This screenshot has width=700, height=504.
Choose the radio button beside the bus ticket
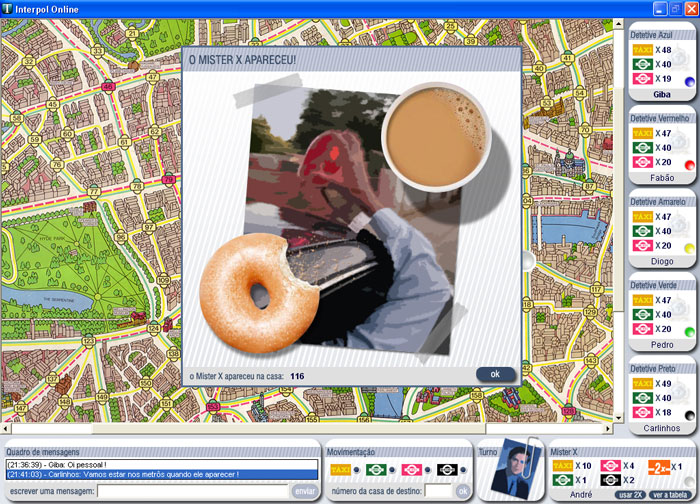(x=391, y=469)
